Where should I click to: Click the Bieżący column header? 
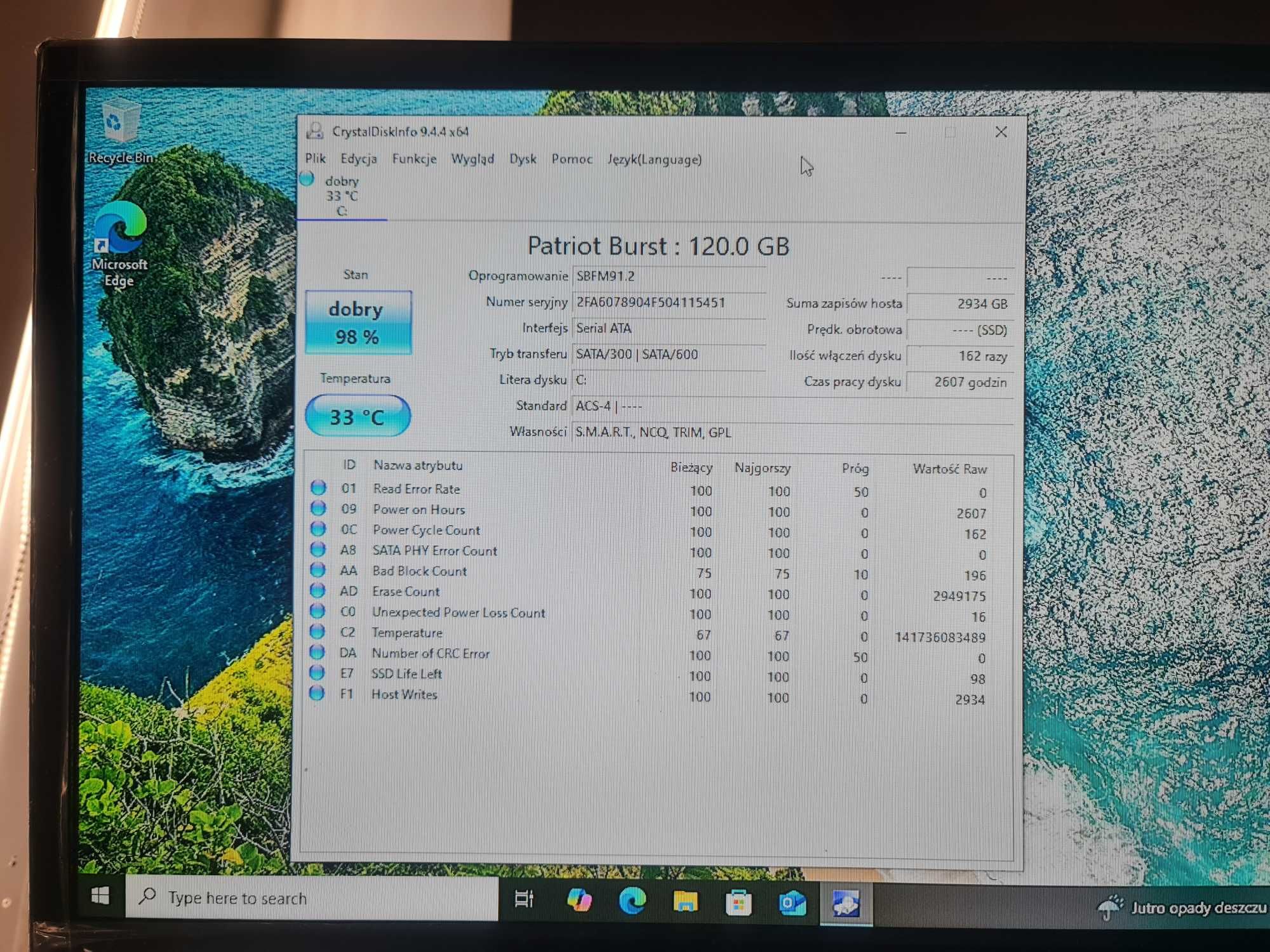coord(691,468)
